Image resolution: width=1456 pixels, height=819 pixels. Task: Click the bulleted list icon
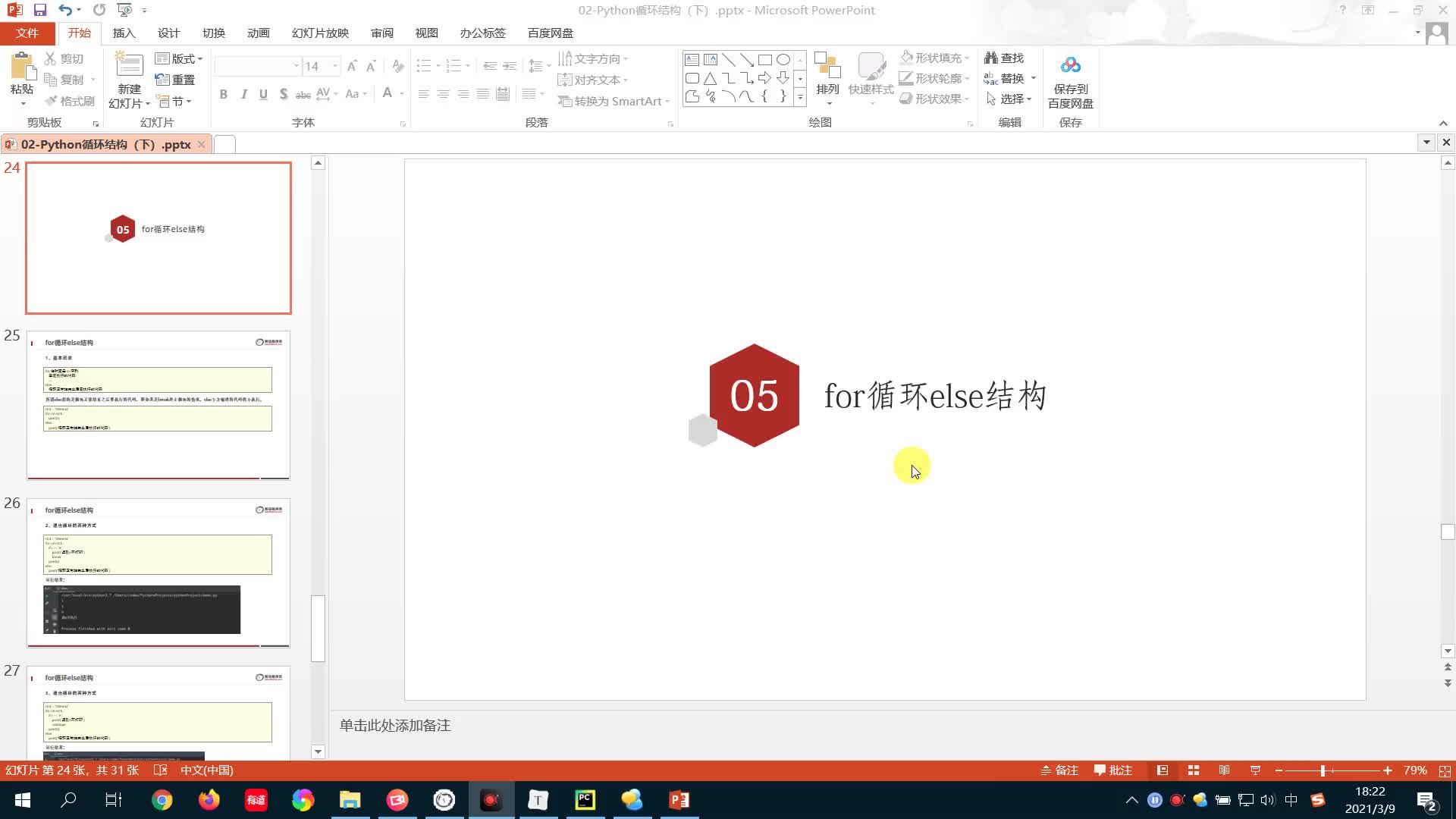tap(424, 67)
